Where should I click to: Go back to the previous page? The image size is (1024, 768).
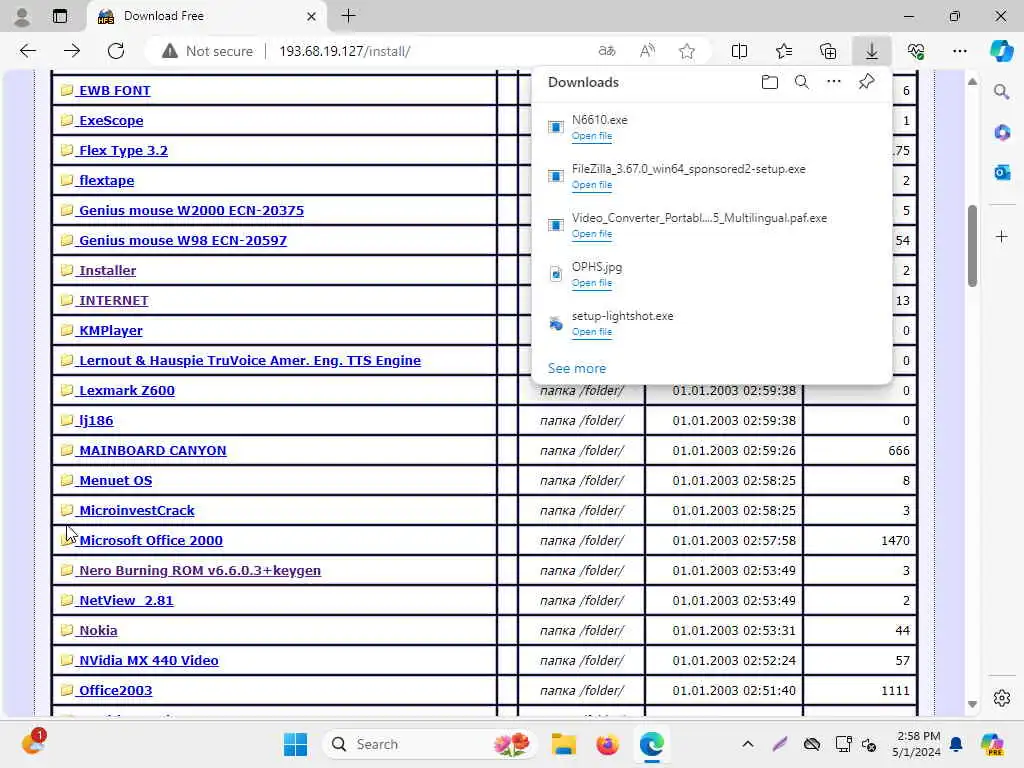pos(27,51)
